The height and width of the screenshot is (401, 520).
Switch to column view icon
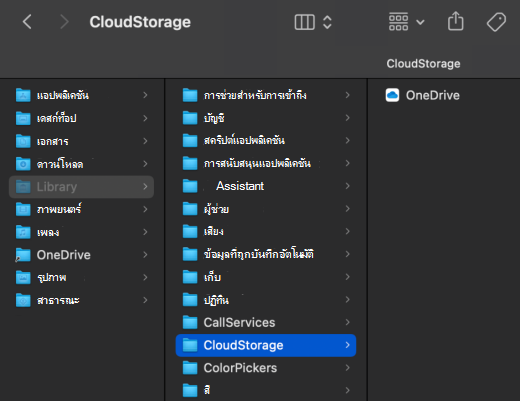(x=305, y=22)
